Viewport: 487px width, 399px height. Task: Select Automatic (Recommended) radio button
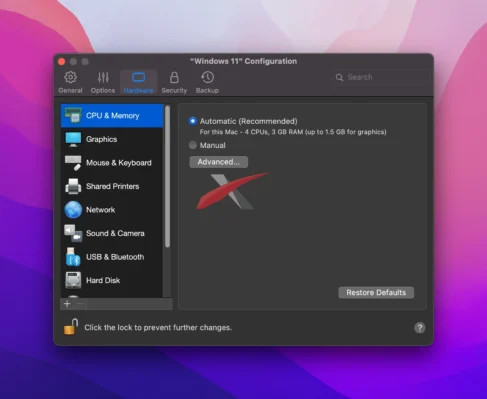[193, 121]
